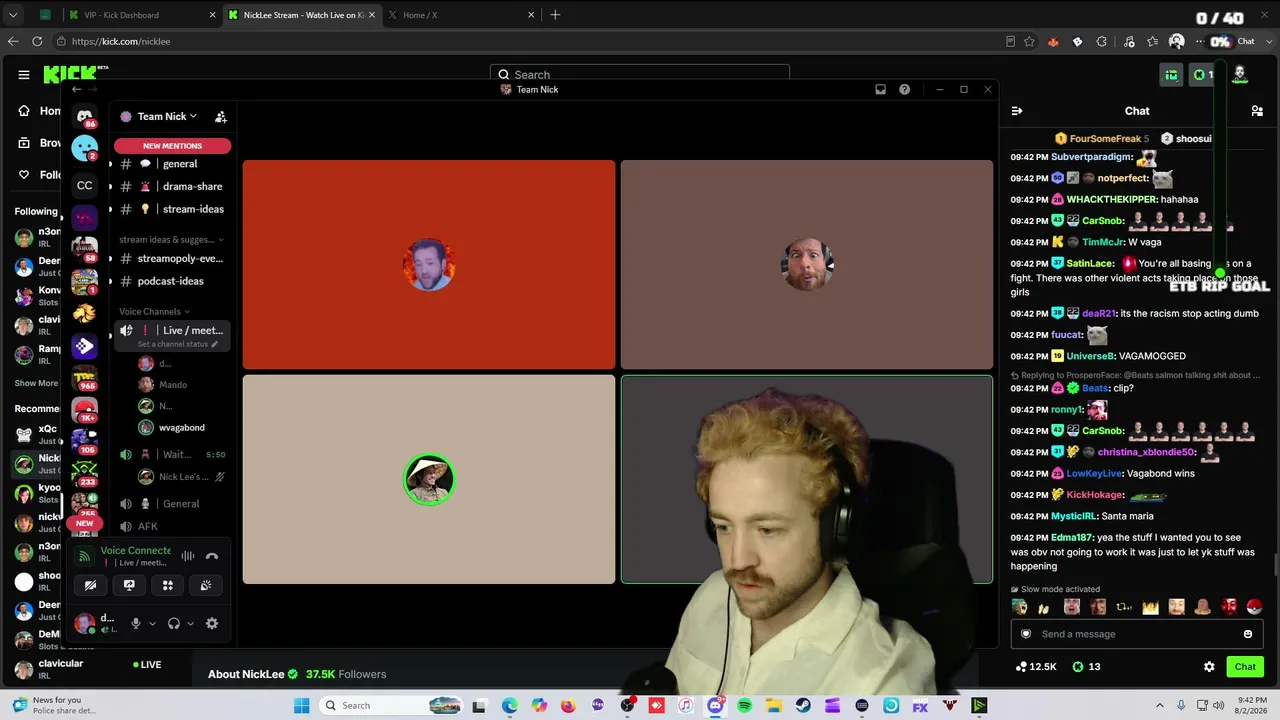1280x720 pixels.
Task: Open browser tab list dropdown
Action: [13, 15]
